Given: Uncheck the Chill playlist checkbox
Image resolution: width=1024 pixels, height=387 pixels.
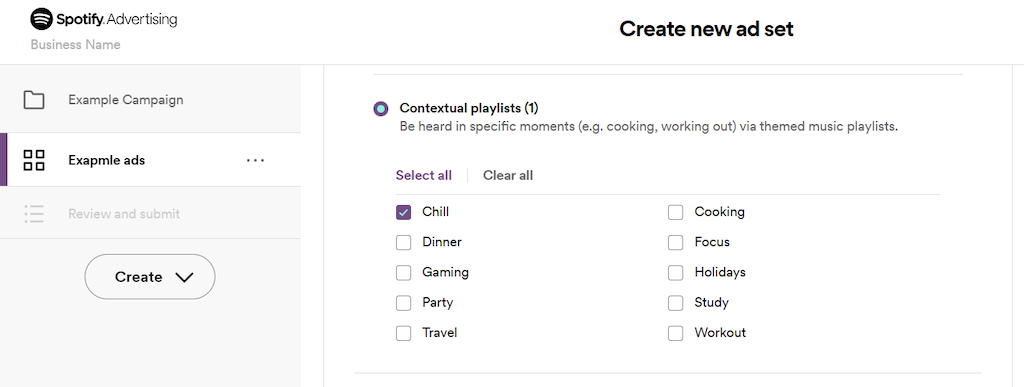Looking at the screenshot, I should click(x=404, y=212).
